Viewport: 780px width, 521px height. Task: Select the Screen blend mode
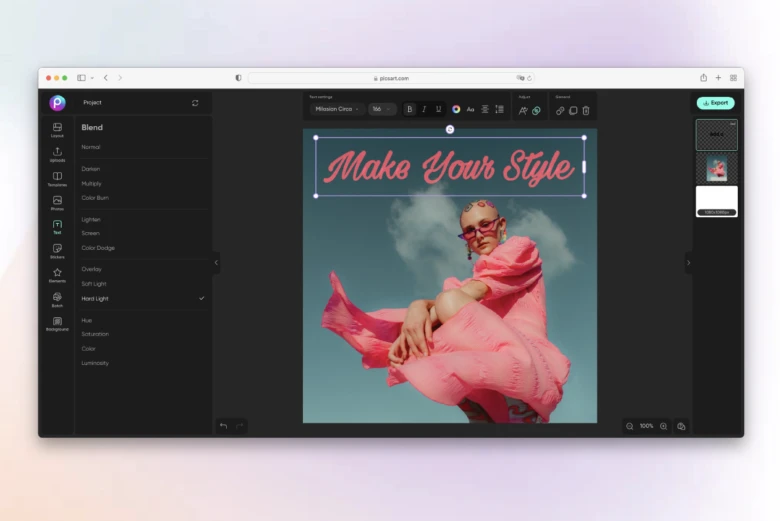coord(91,233)
